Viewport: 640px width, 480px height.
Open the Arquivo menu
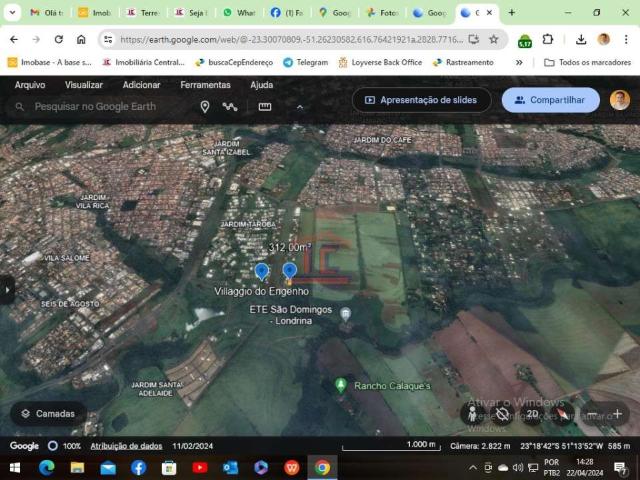click(30, 85)
